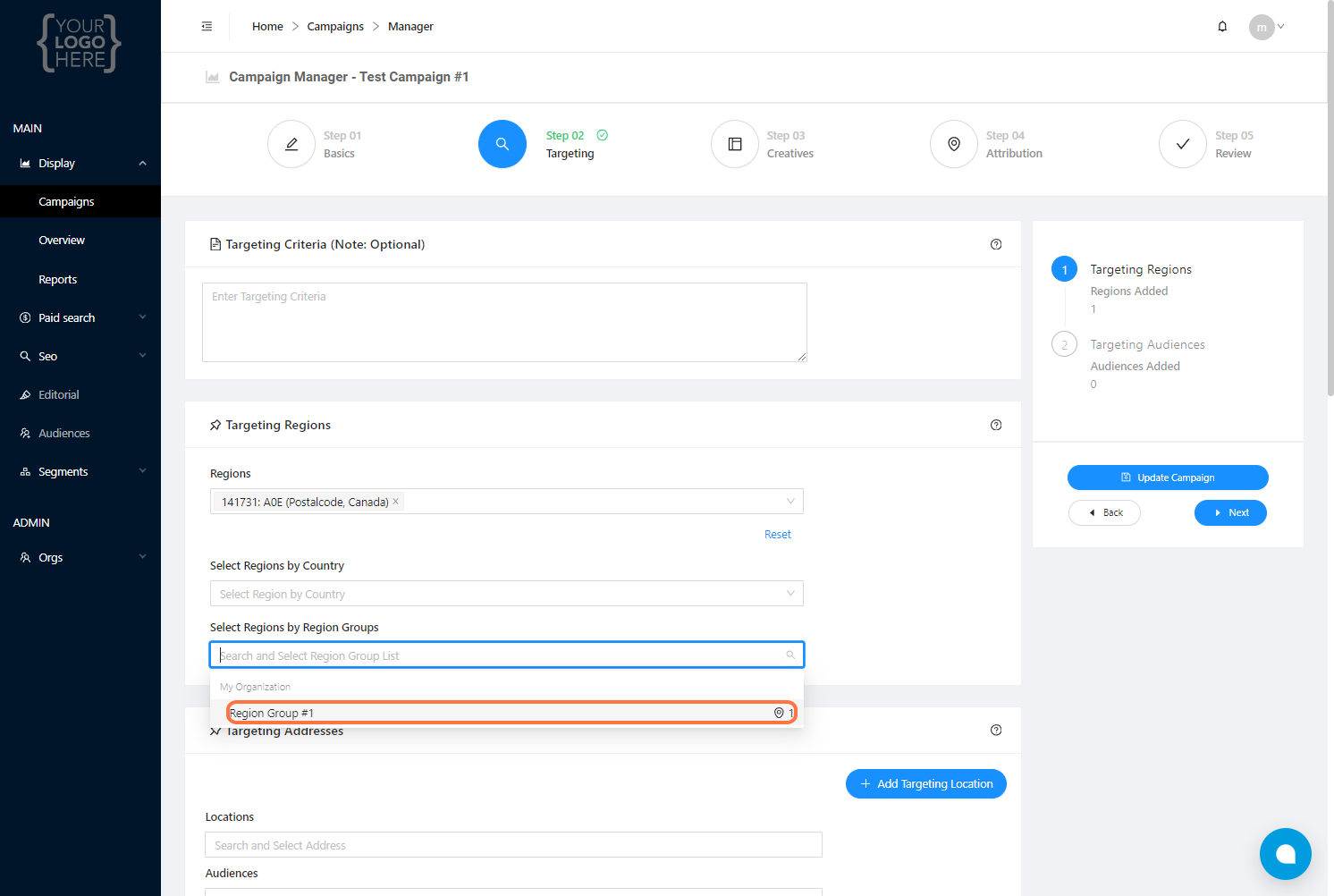This screenshot has width=1334, height=896.
Task: Click the Step 05 Review checkmark icon
Action: pos(1183,144)
